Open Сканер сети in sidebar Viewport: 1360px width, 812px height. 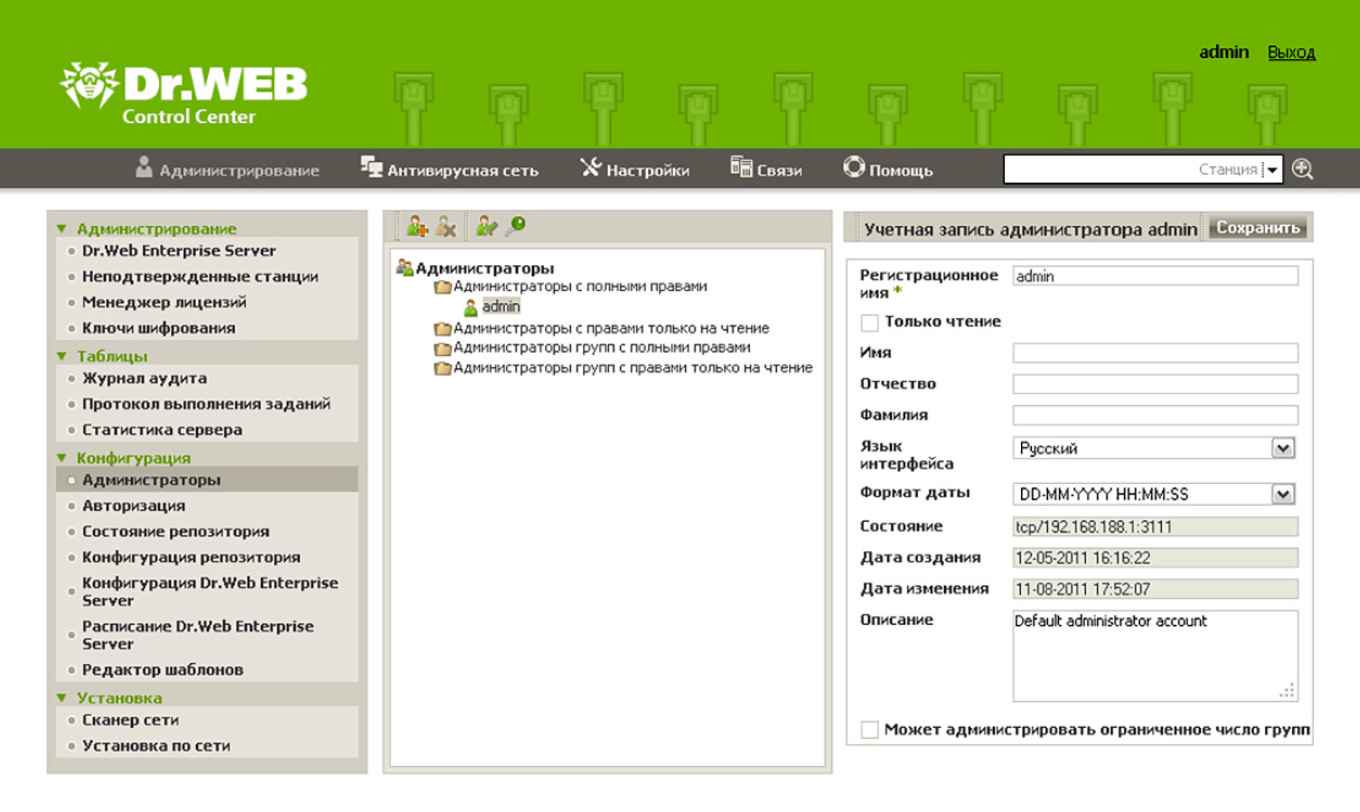point(131,720)
